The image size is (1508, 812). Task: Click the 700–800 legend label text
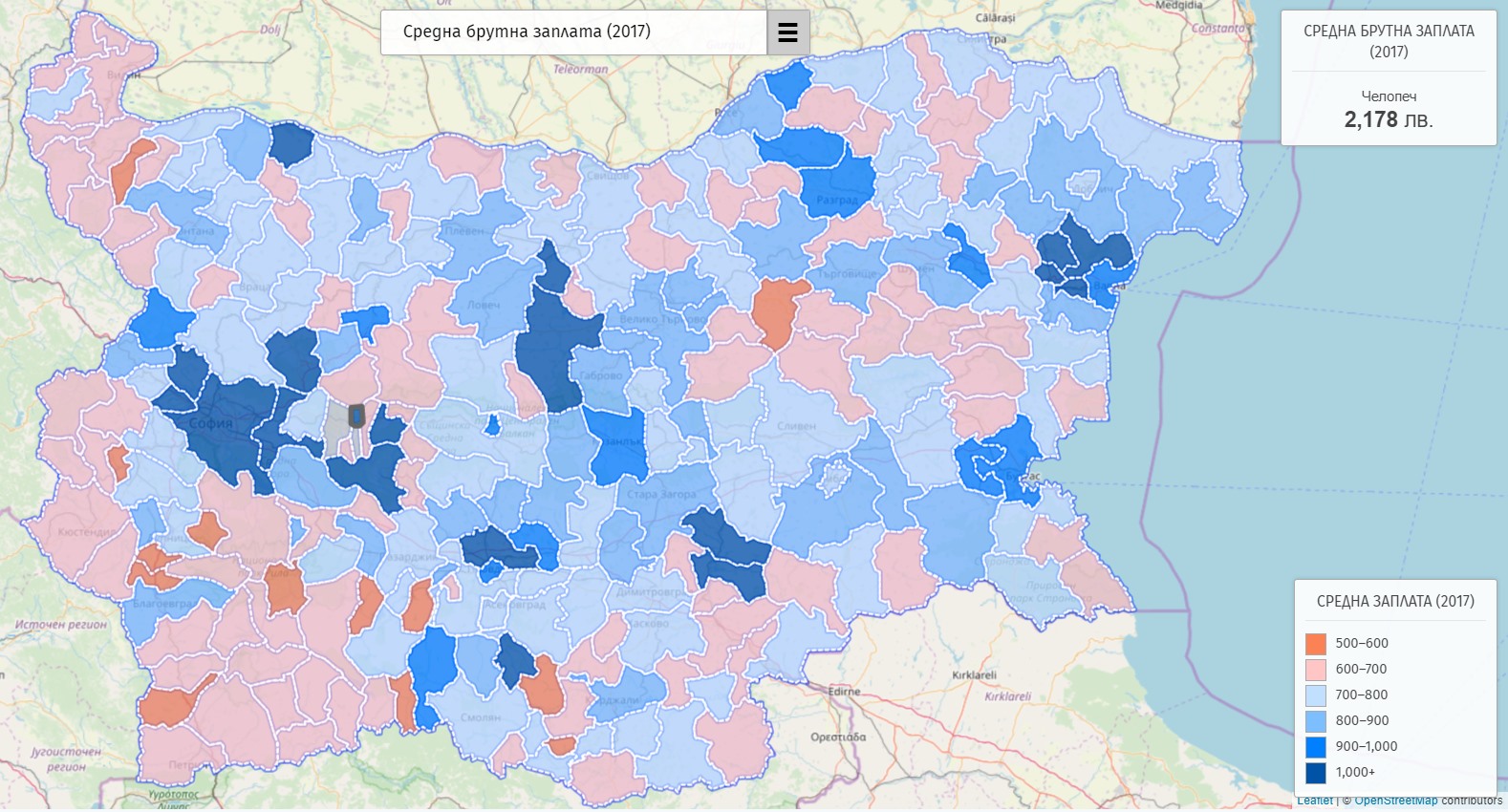[1362, 695]
